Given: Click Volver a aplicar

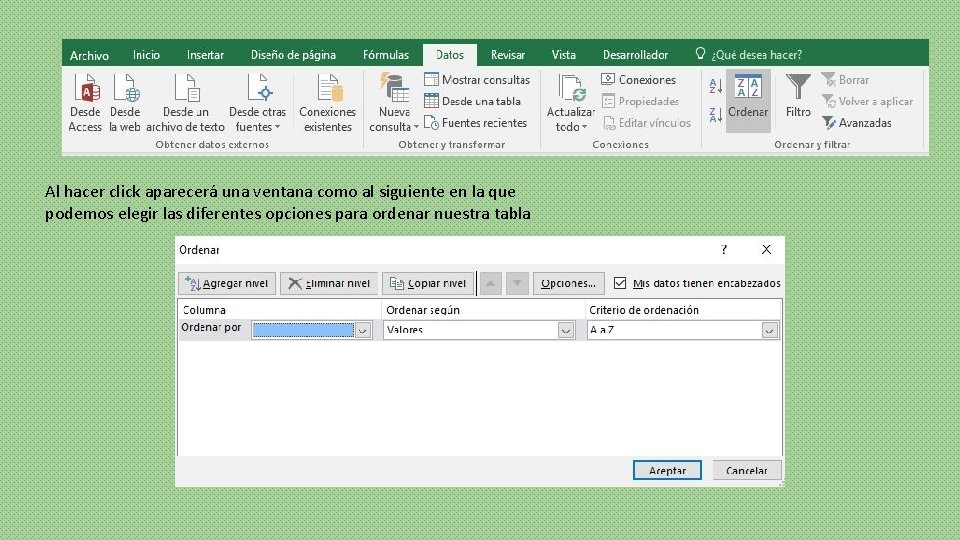Looking at the screenshot, I should tap(868, 101).
